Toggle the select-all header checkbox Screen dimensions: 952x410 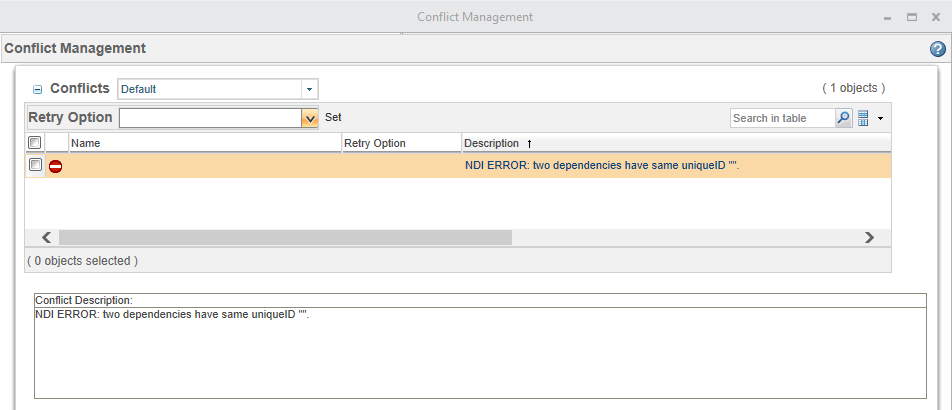(x=35, y=143)
